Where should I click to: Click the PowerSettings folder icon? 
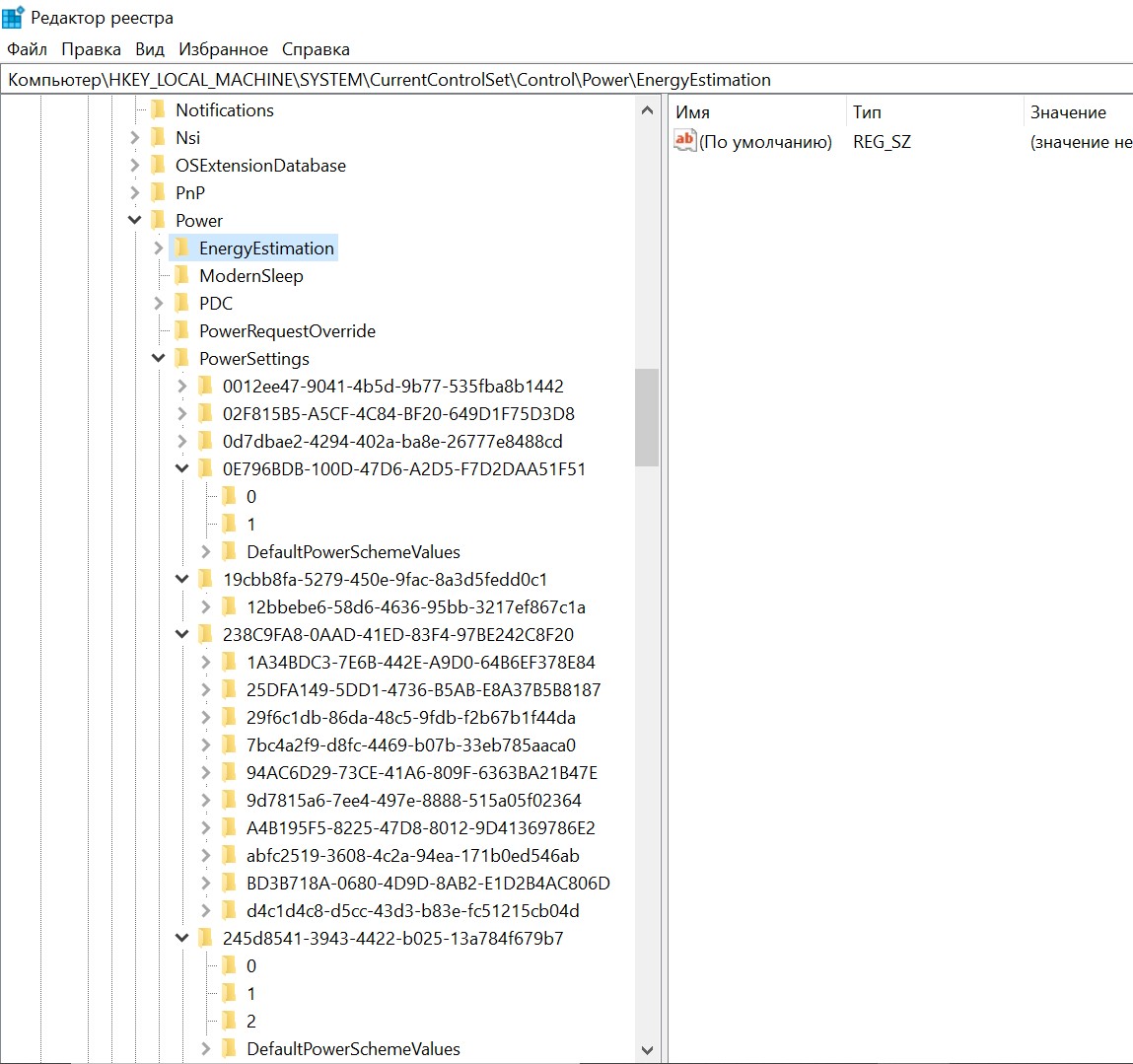click(x=182, y=358)
